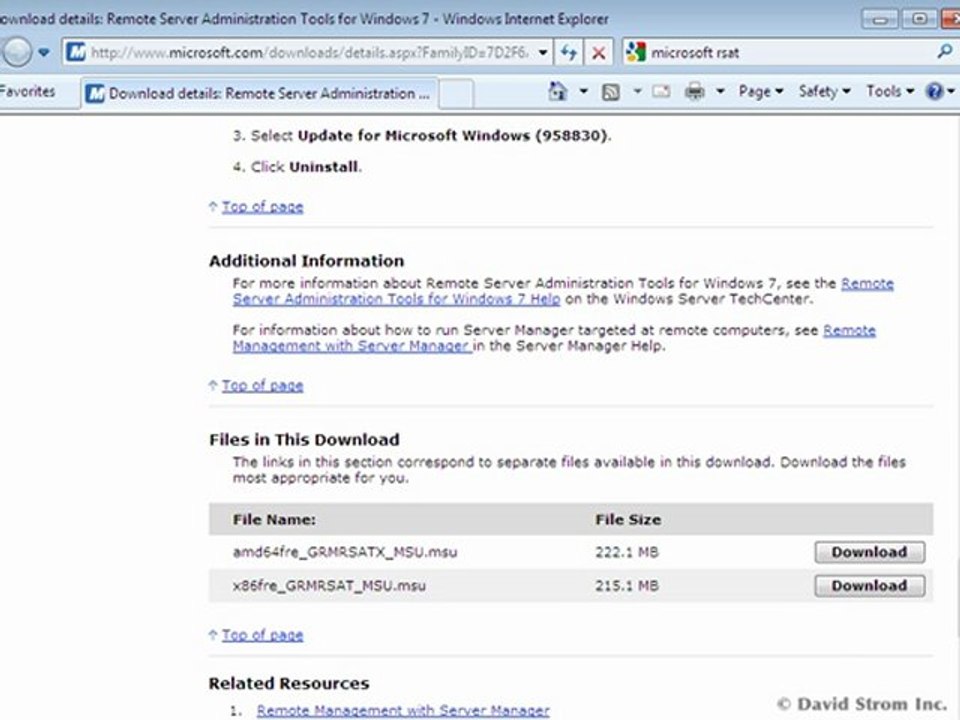
Task: Click the Microsoft site icon in address bar
Action: (x=76, y=53)
